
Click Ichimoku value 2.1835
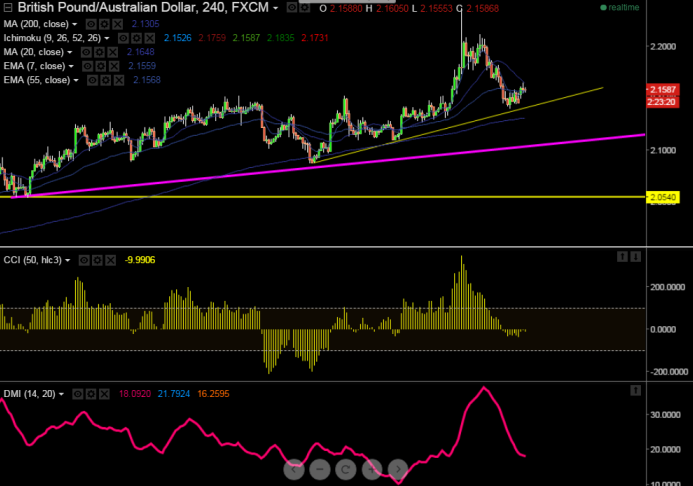281,38
